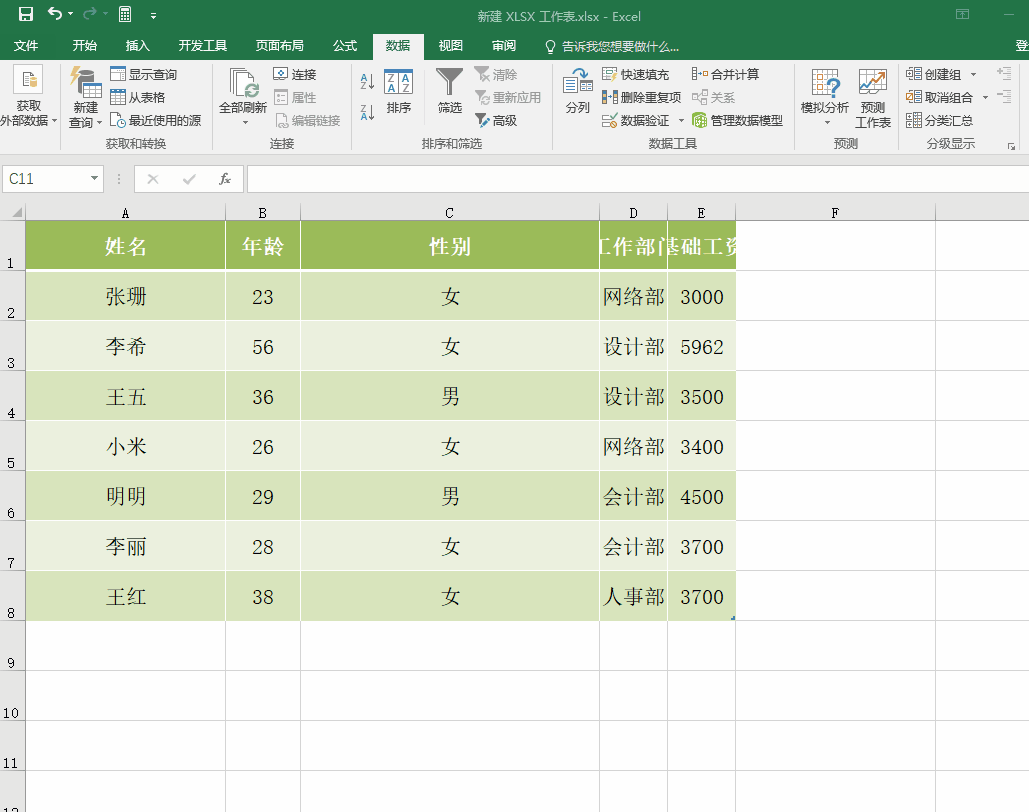Click the 全部刷新 icon
1029x812 pixels.
243,83
